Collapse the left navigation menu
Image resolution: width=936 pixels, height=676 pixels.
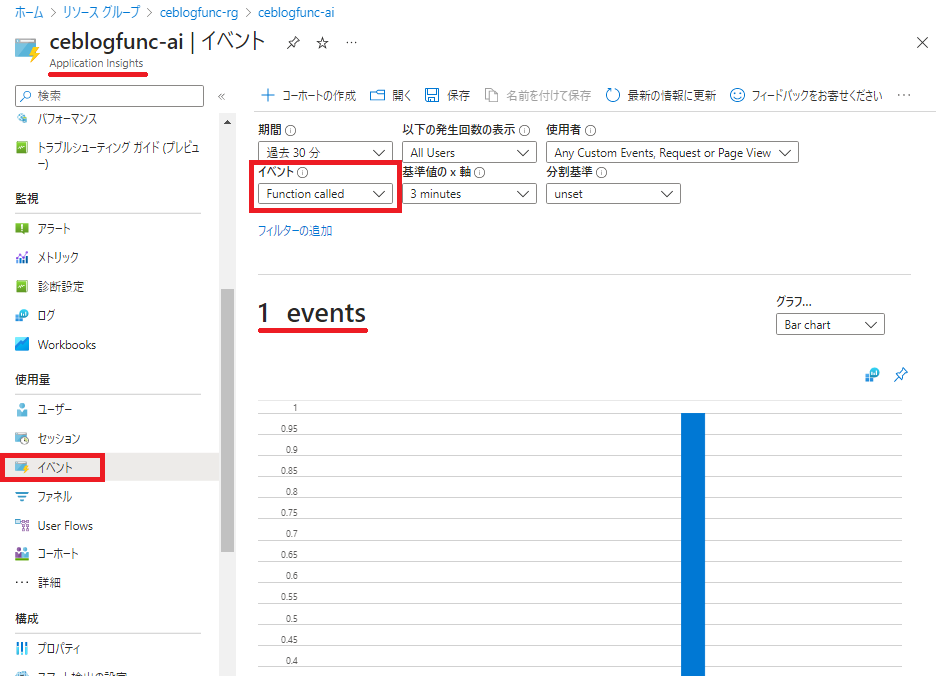pos(221,96)
